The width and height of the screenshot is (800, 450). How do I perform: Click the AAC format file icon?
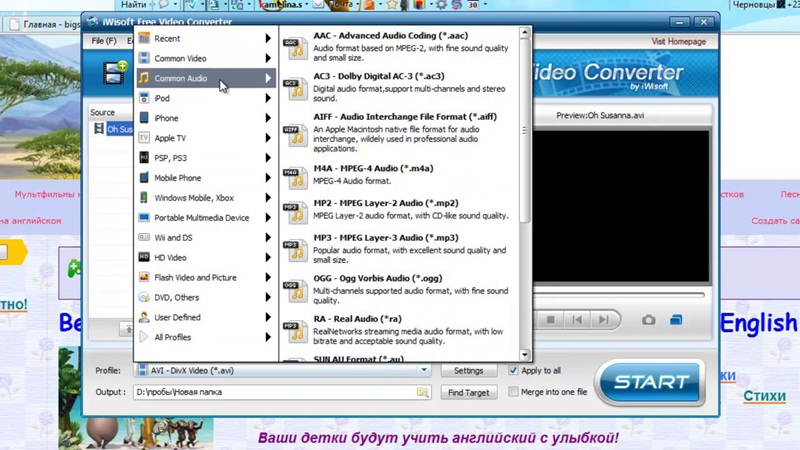pos(295,47)
